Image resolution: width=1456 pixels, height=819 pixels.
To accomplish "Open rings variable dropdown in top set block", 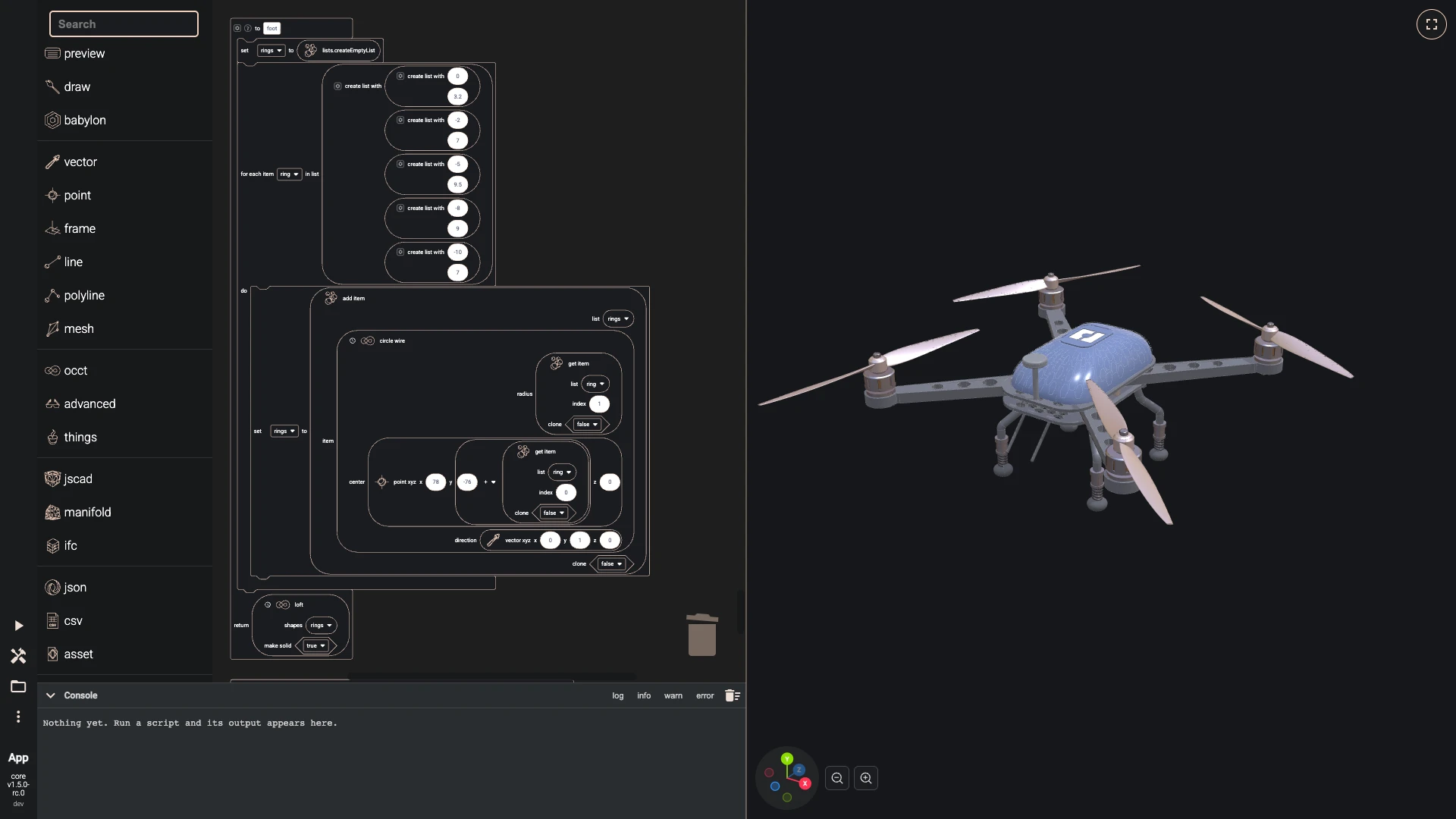I will pyautogui.click(x=271, y=51).
